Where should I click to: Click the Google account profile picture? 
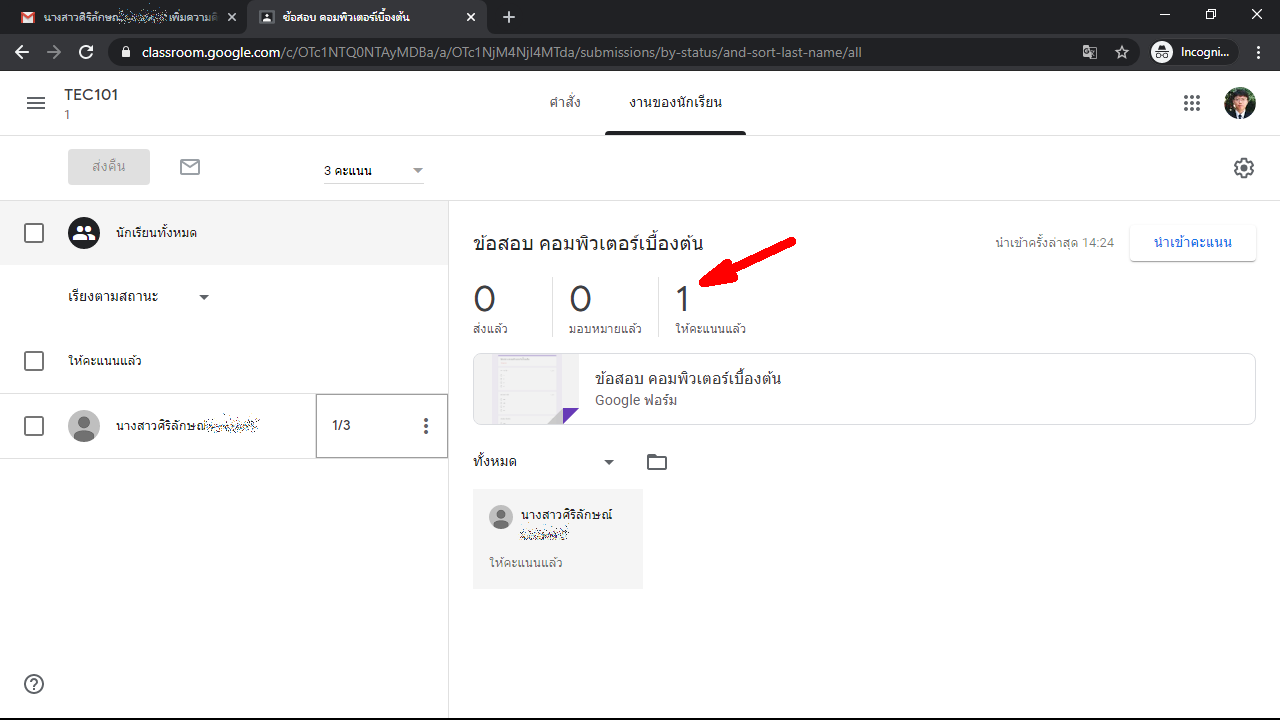[1239, 103]
